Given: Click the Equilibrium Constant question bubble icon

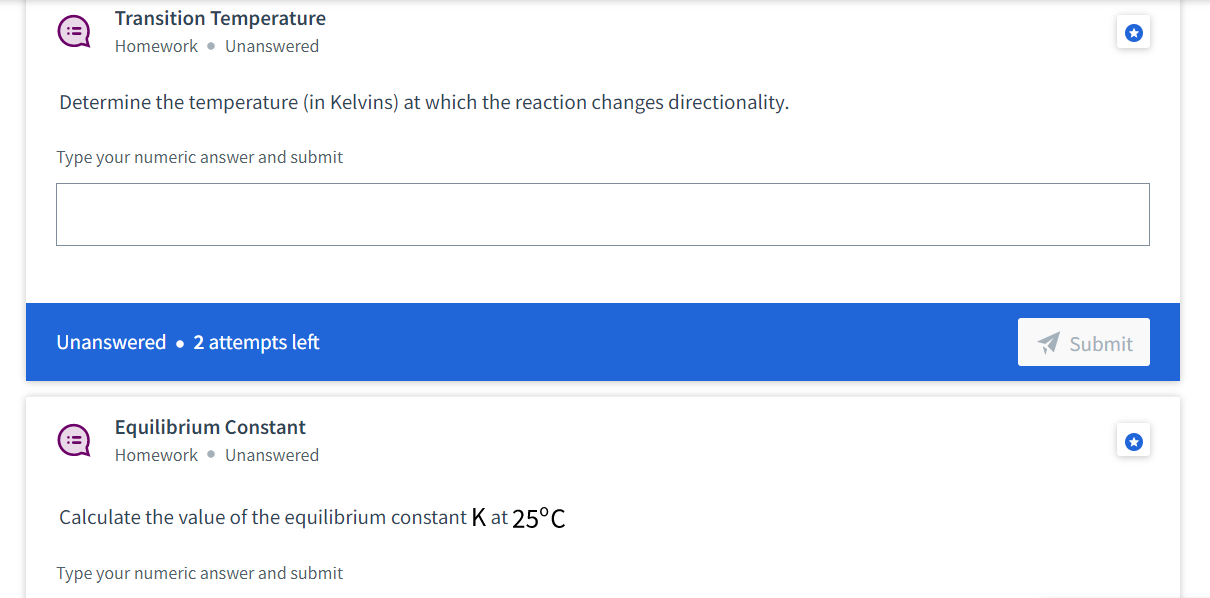Looking at the screenshot, I should pyautogui.click(x=74, y=440).
